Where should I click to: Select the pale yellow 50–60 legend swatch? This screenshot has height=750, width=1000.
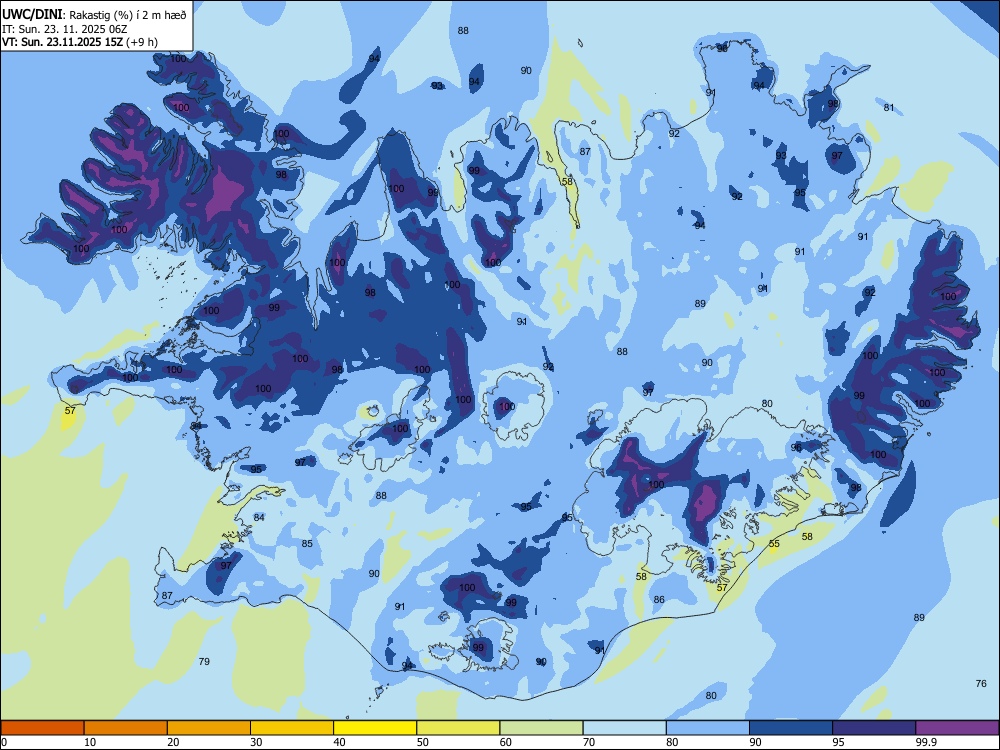[x=458, y=728]
